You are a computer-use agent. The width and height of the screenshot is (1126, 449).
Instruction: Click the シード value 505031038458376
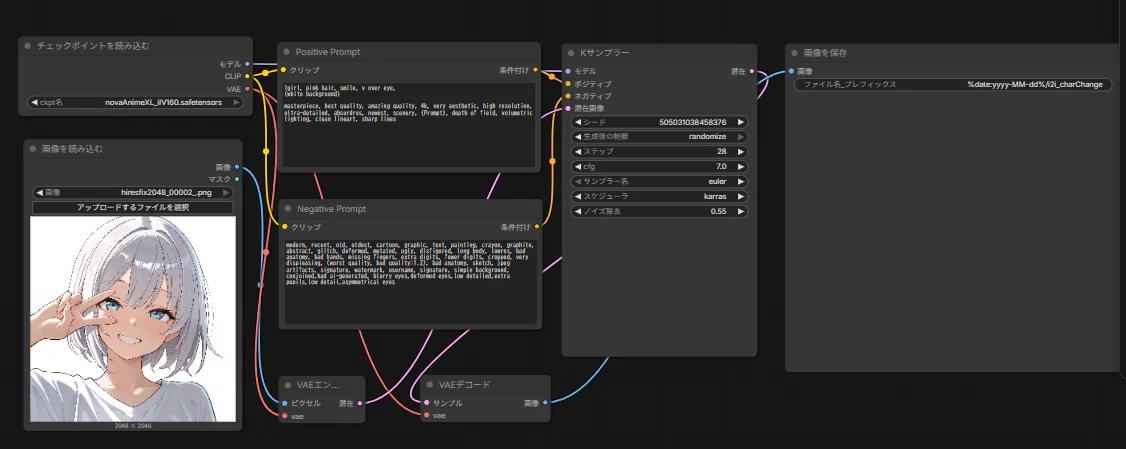pos(692,122)
